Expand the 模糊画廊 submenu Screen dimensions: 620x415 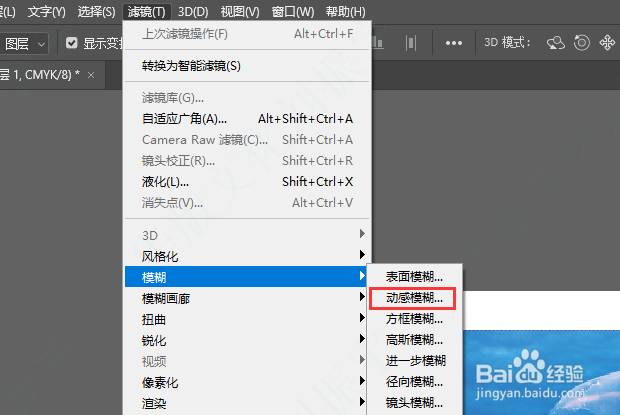(x=246, y=298)
